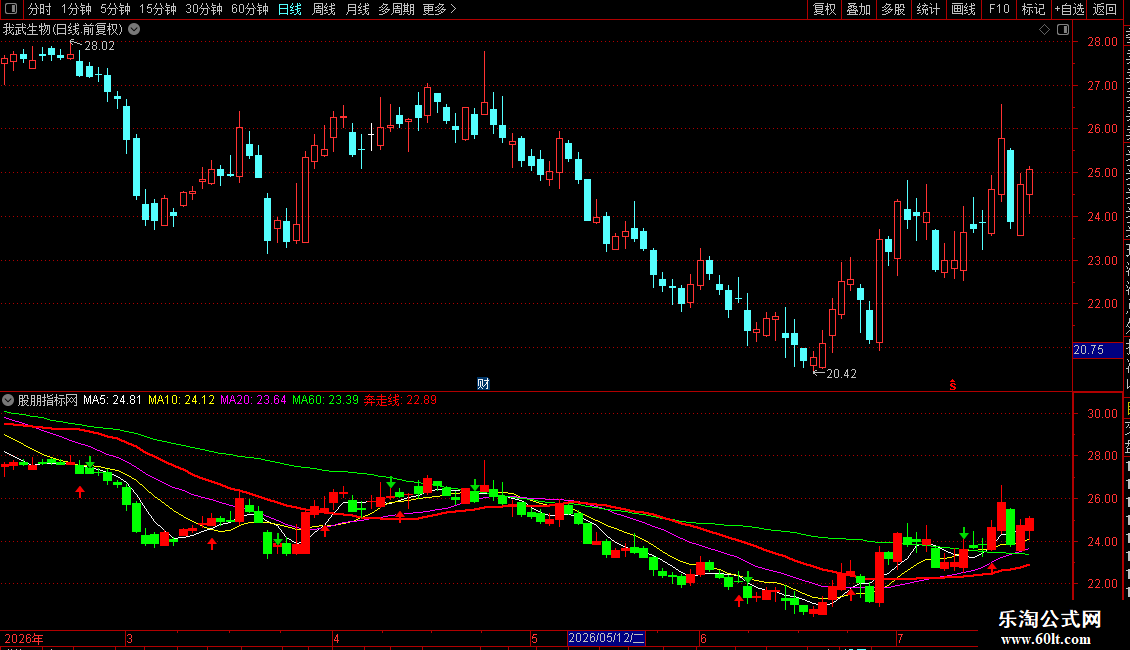The width and height of the screenshot is (1130, 650).
Task: Click the current price tag 20.75
Action: click(x=1097, y=350)
